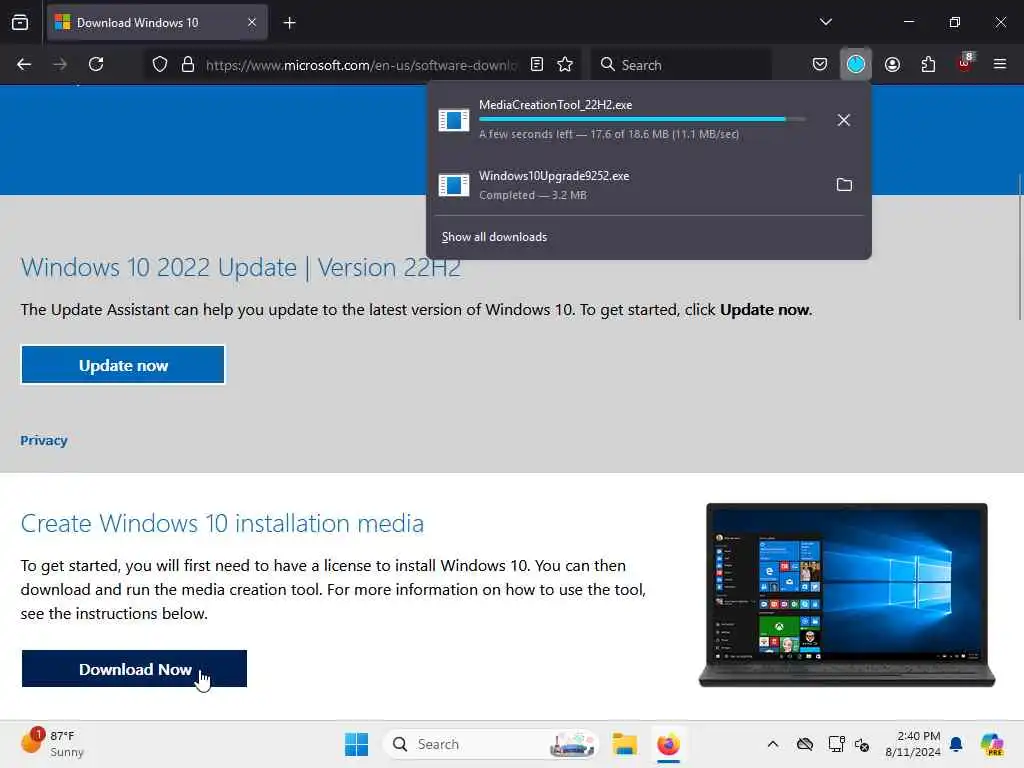Open the weather widget showing 87°F Sunny

[x=52, y=744]
